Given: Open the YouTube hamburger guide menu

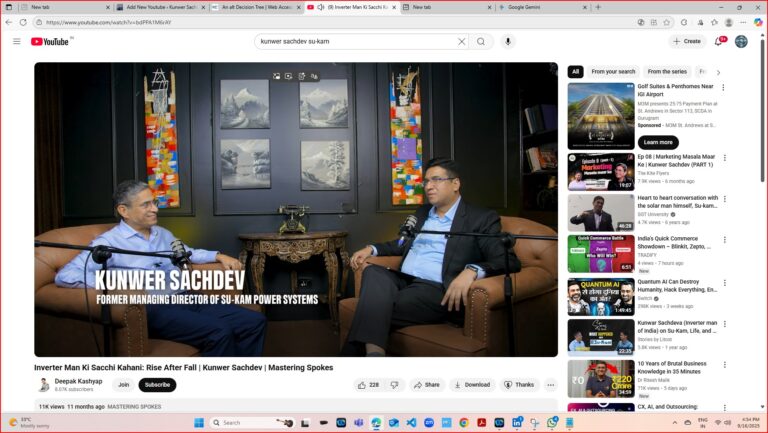Looking at the screenshot, I should (17, 42).
